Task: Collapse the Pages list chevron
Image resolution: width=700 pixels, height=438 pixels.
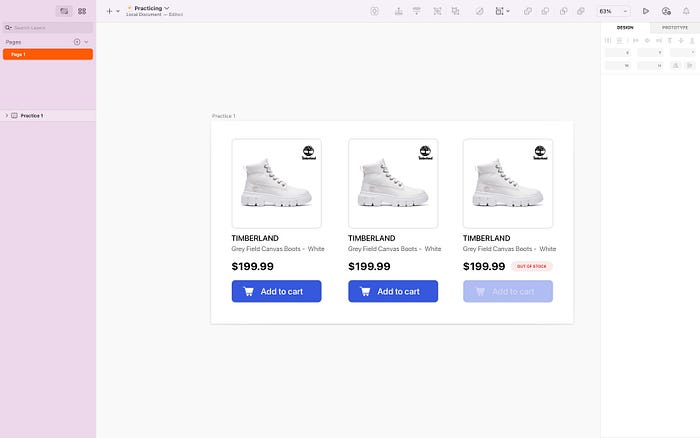Action: [86, 42]
